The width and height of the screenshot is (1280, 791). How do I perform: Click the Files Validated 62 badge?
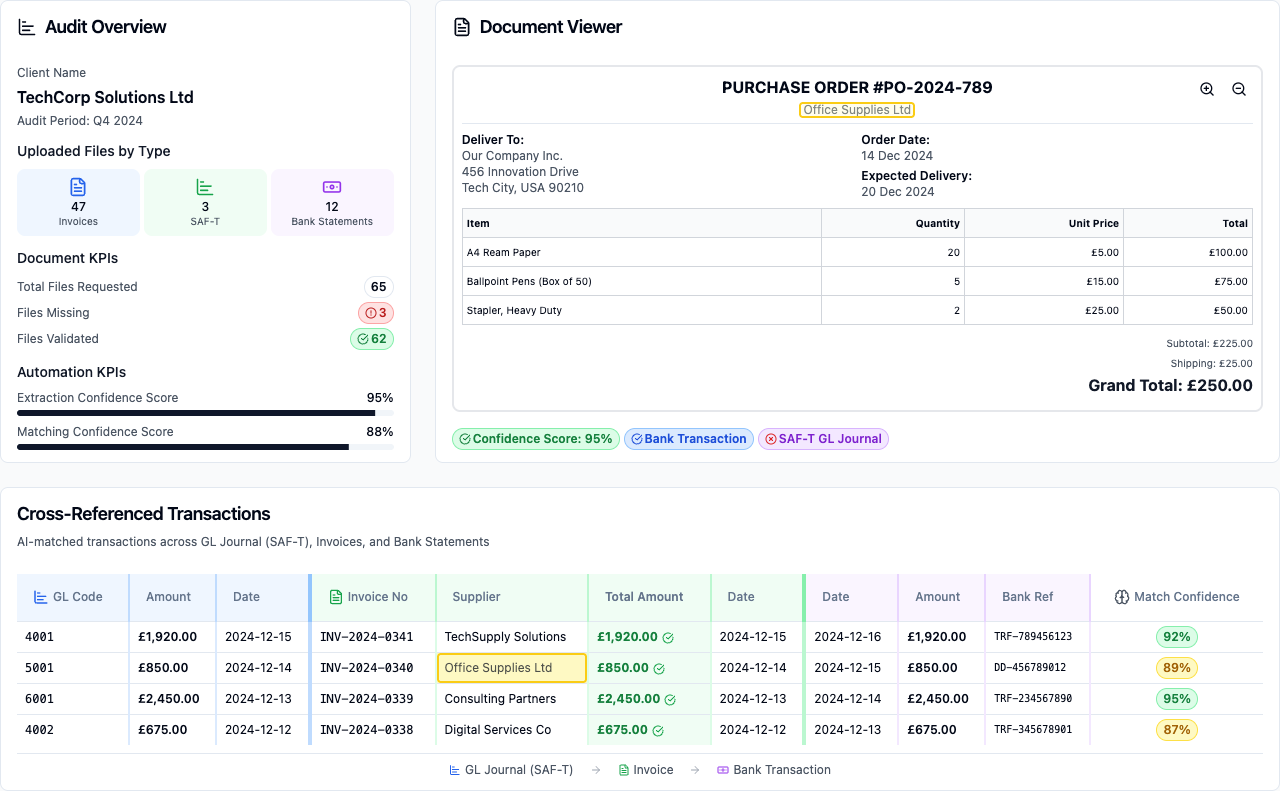click(371, 339)
